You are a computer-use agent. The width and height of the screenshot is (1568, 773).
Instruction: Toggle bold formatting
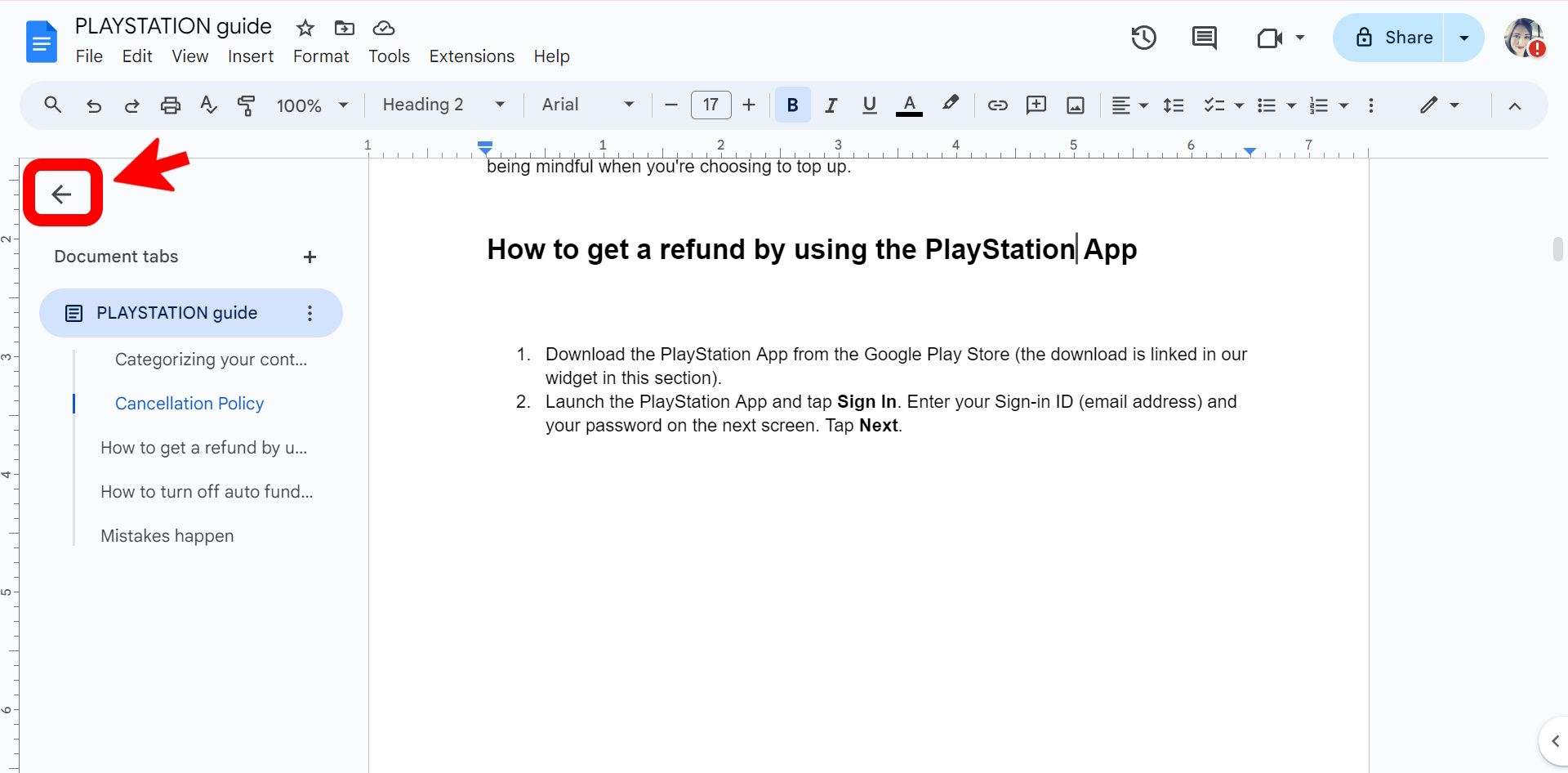[792, 105]
